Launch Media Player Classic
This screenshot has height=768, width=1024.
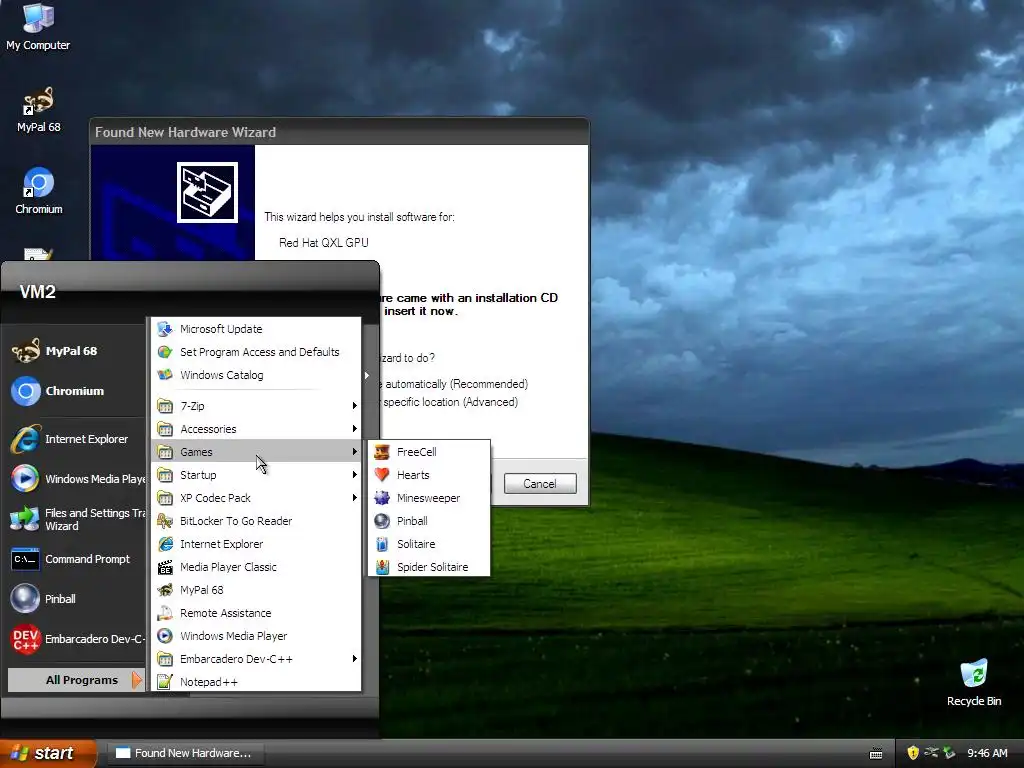(256, 567)
